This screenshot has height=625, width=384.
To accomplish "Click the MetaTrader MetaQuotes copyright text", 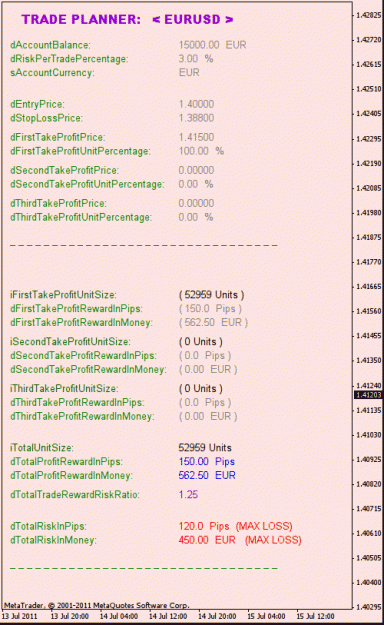I will [x=96, y=605].
